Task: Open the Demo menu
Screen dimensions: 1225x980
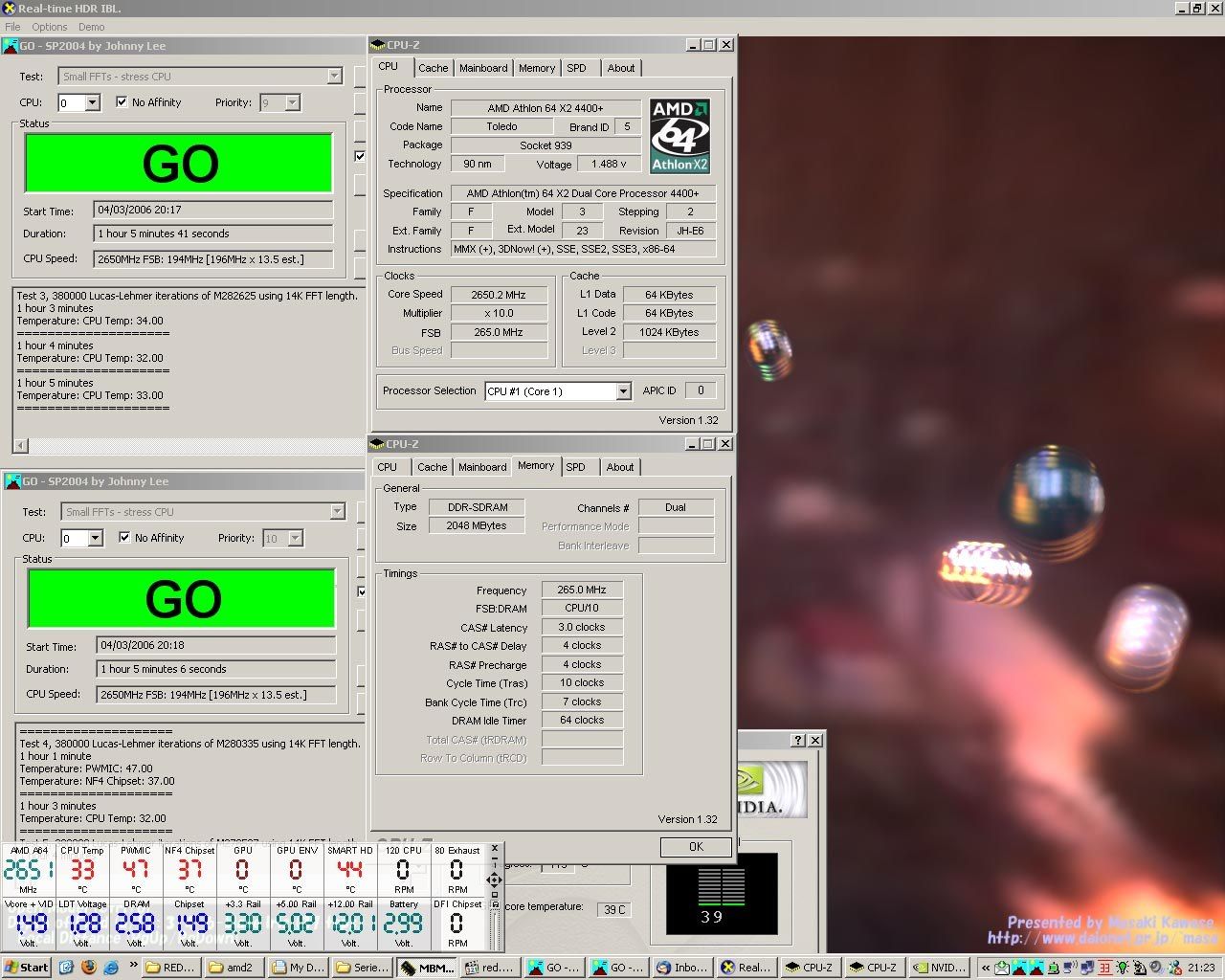Action: 92,27
